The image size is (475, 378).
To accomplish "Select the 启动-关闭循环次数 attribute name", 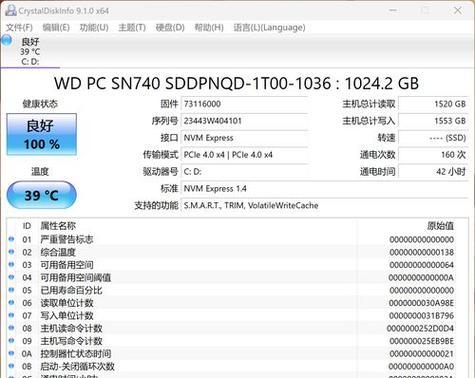I will (77, 366).
